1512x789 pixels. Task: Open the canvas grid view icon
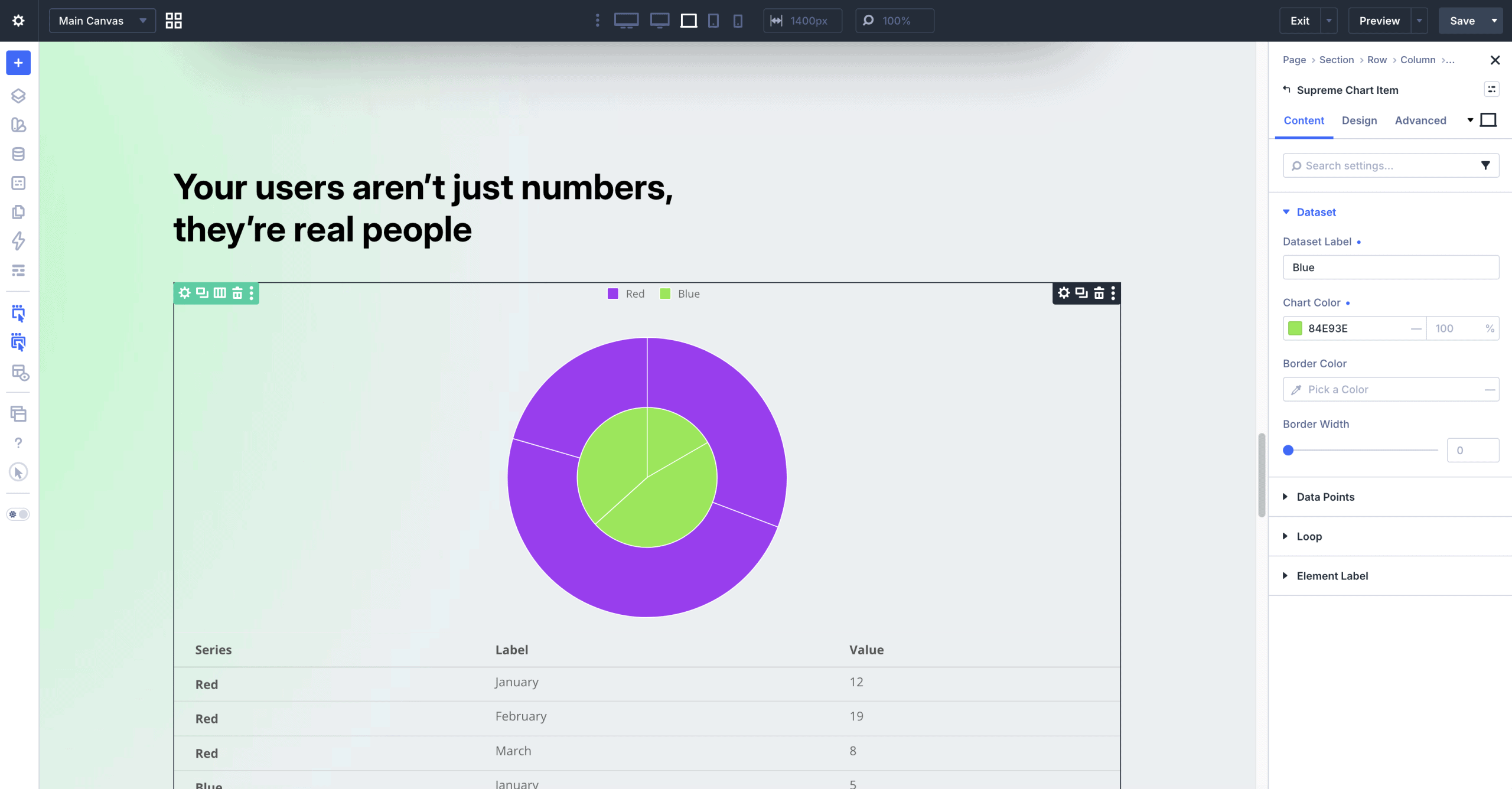[x=174, y=21]
